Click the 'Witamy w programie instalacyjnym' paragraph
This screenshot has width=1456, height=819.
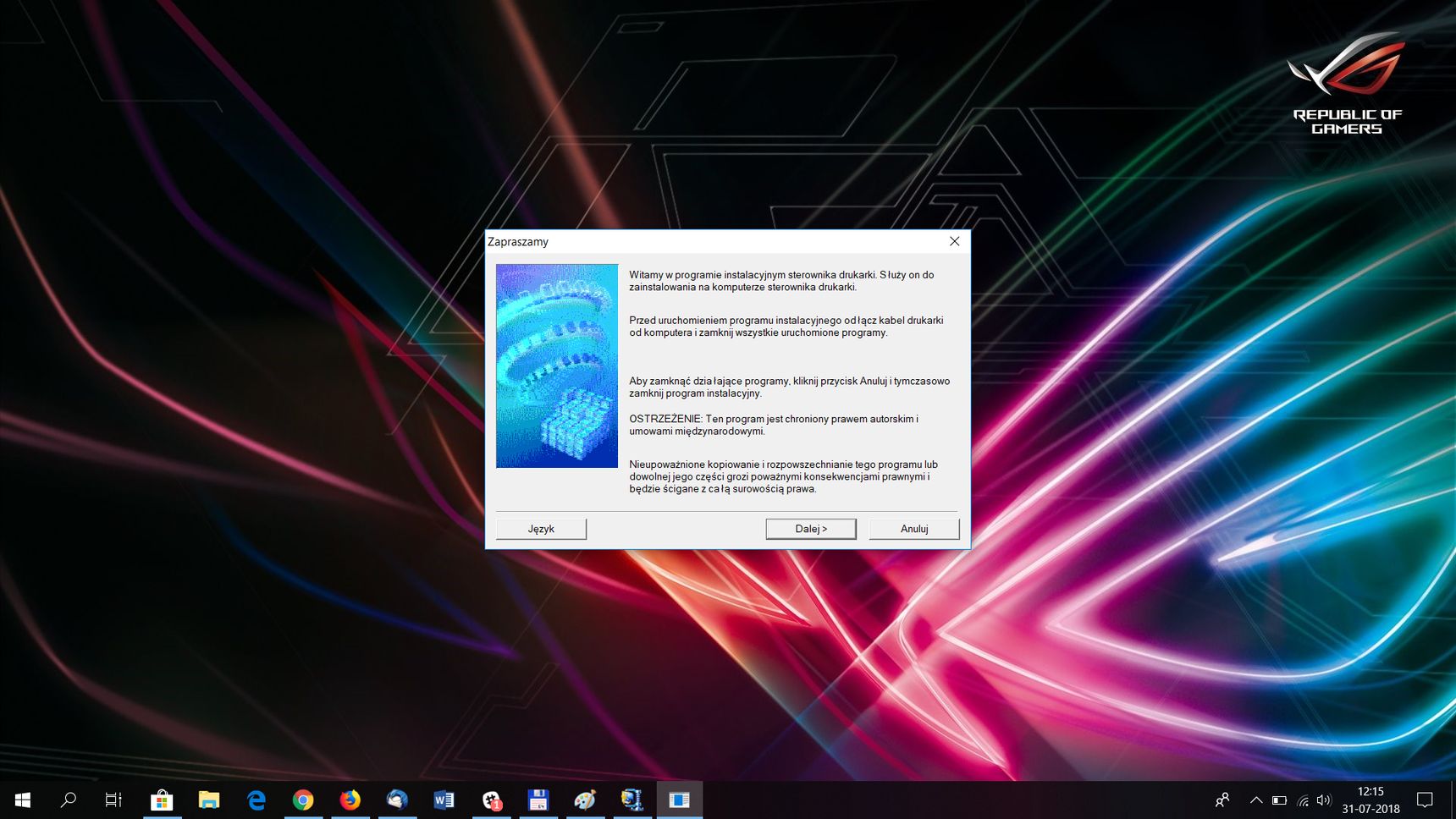[x=781, y=281]
